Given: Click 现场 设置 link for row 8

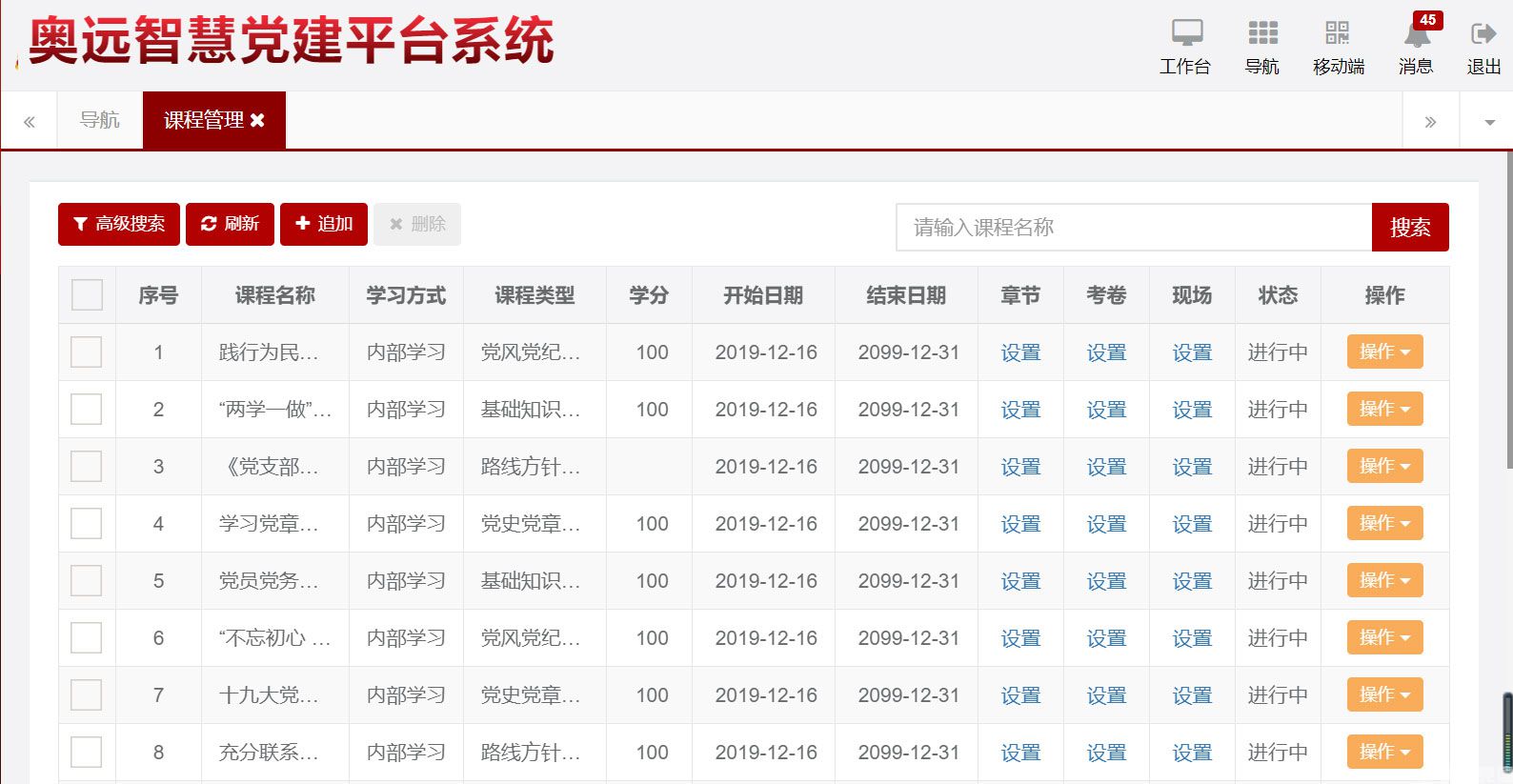Looking at the screenshot, I should click(x=1192, y=753).
